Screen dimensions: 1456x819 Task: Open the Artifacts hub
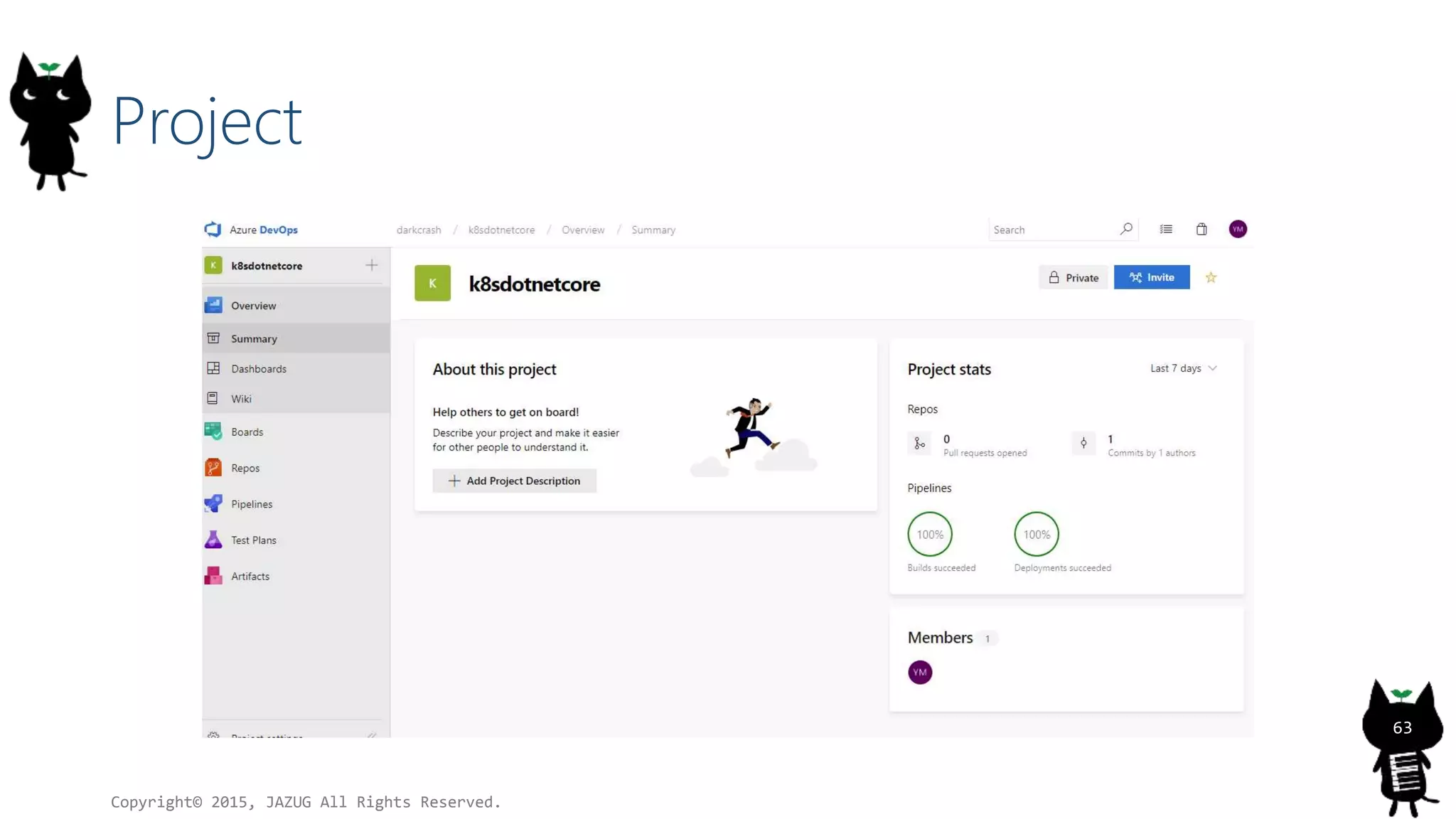[250, 577]
